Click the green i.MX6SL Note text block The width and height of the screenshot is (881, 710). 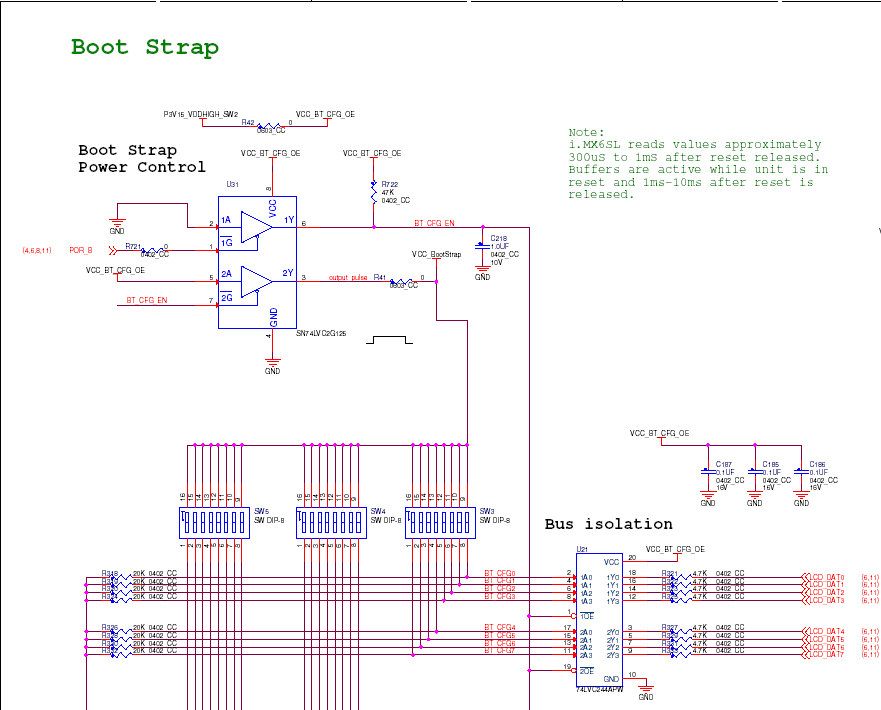698,163
